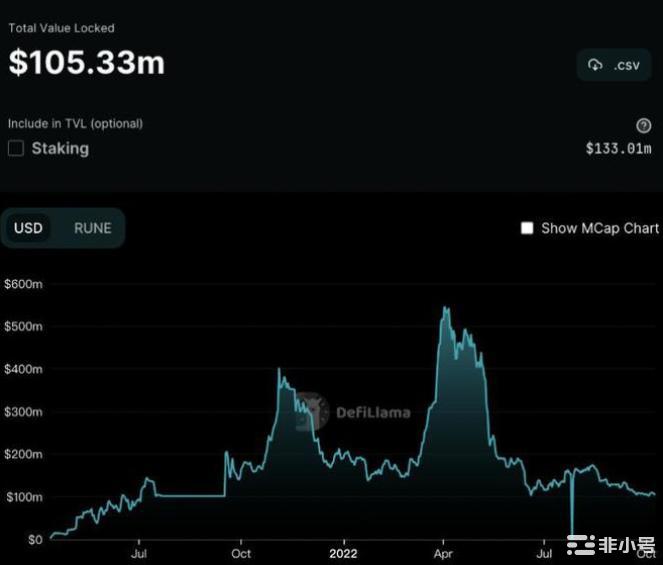Click the $133.01m staking amount
This screenshot has height=565, width=663.
(618, 149)
